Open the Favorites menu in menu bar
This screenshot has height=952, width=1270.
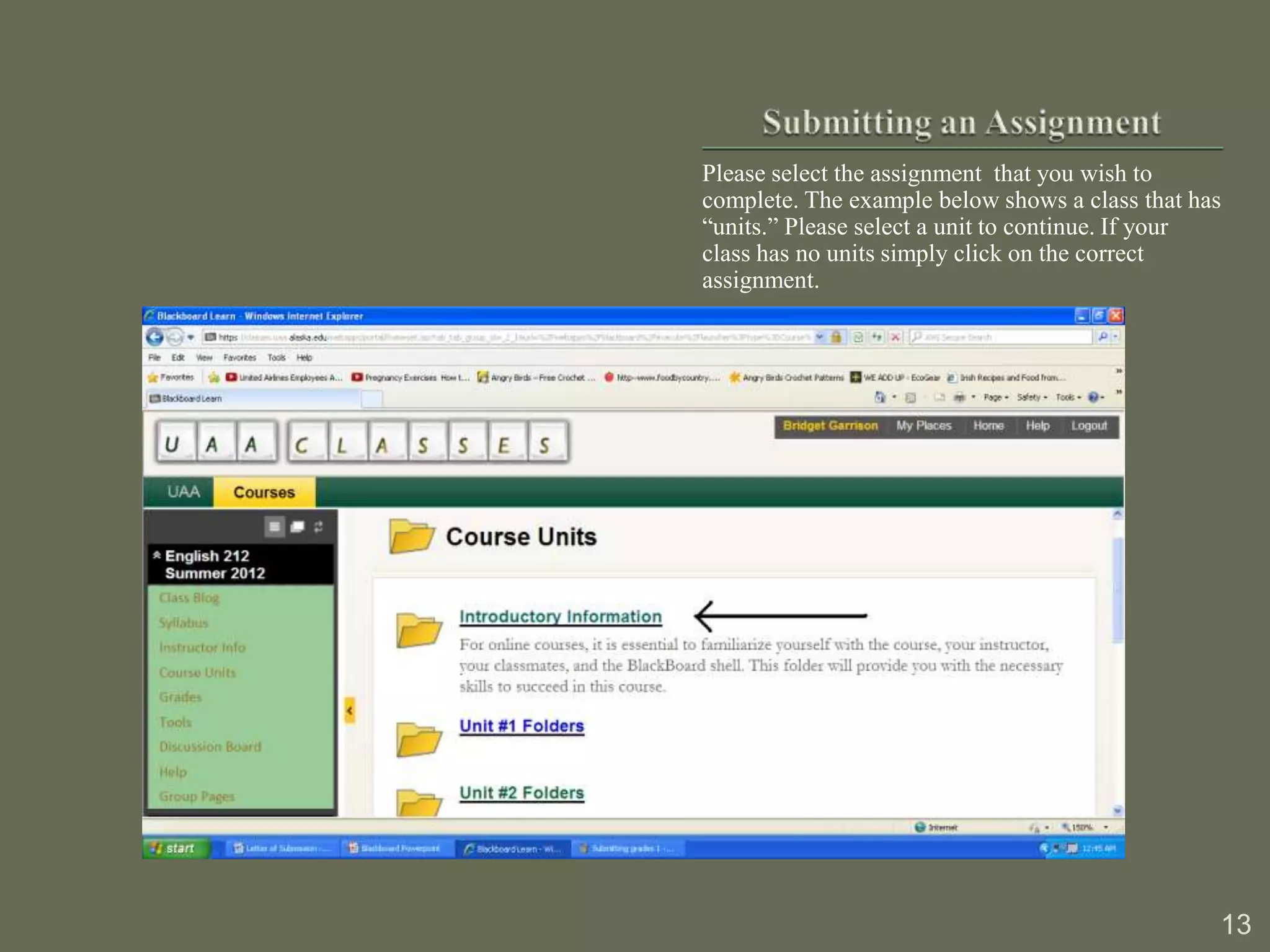click(x=239, y=358)
